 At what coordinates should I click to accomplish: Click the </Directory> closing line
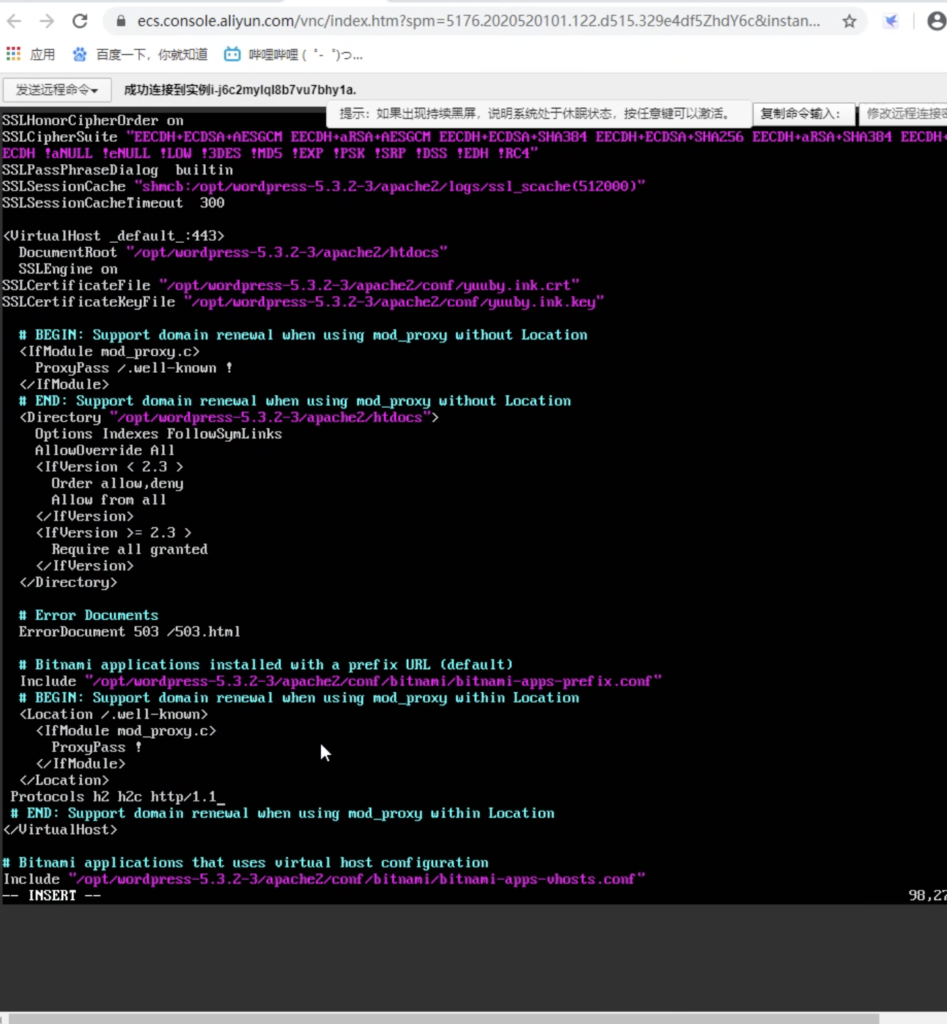click(x=68, y=583)
